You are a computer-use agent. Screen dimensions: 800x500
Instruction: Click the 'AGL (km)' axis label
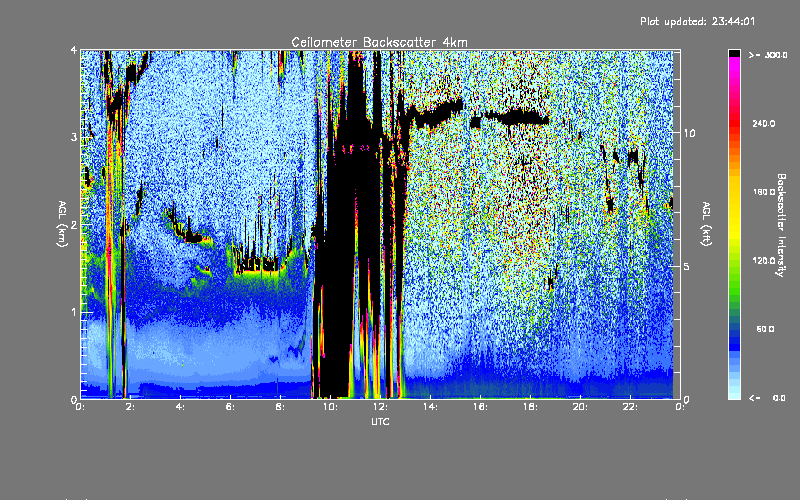(x=62, y=224)
